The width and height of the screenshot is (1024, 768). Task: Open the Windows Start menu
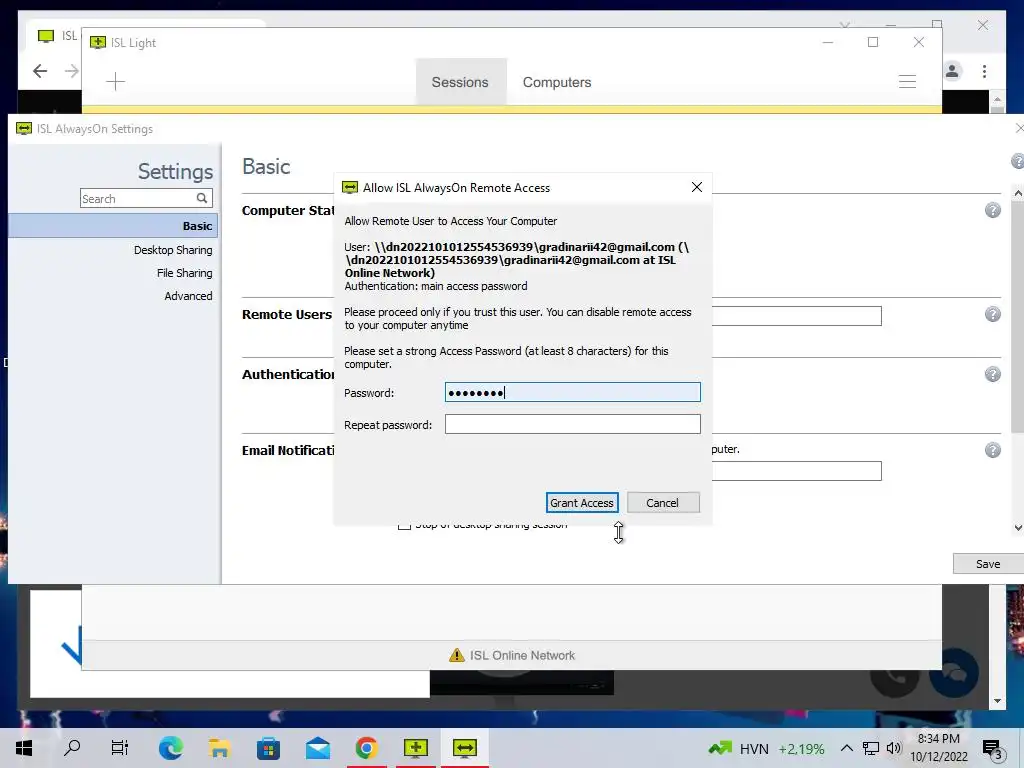pos(24,748)
